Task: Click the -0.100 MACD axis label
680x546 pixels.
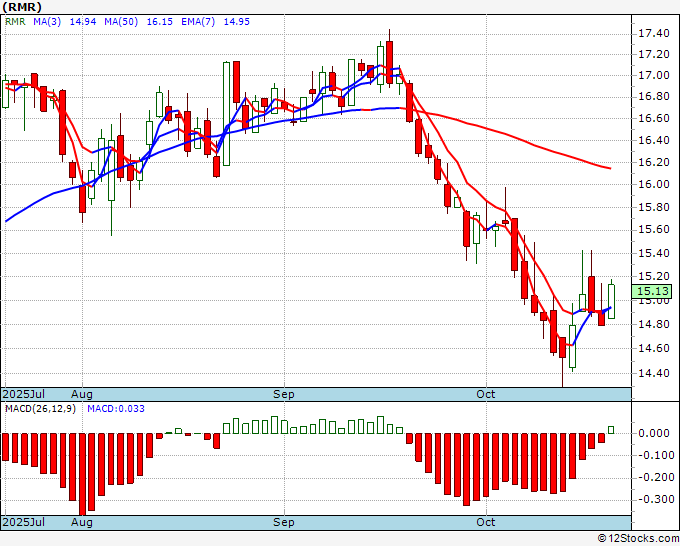Action: tap(654, 455)
